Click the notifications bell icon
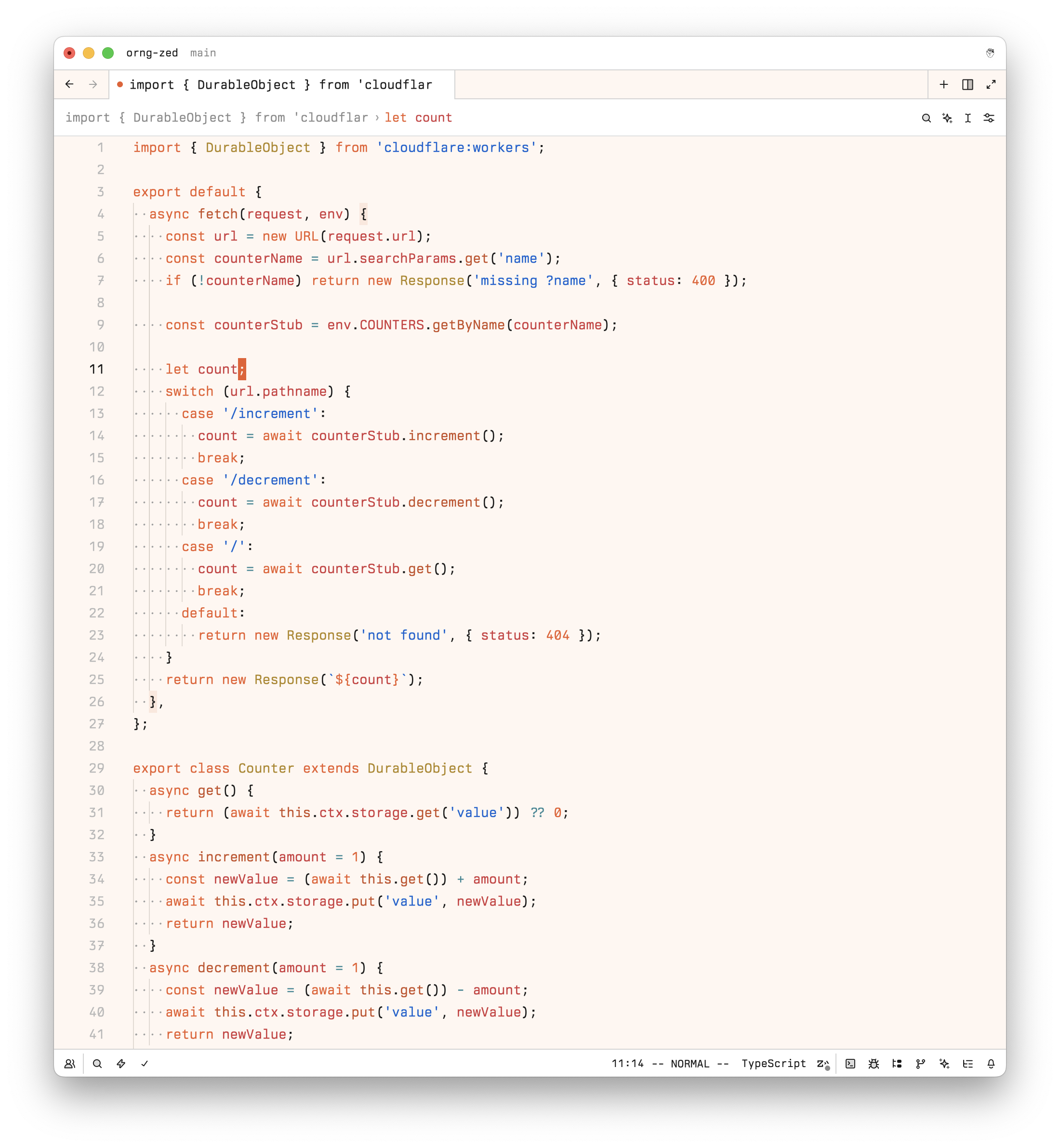The height and width of the screenshot is (1148, 1060). coord(991,1064)
